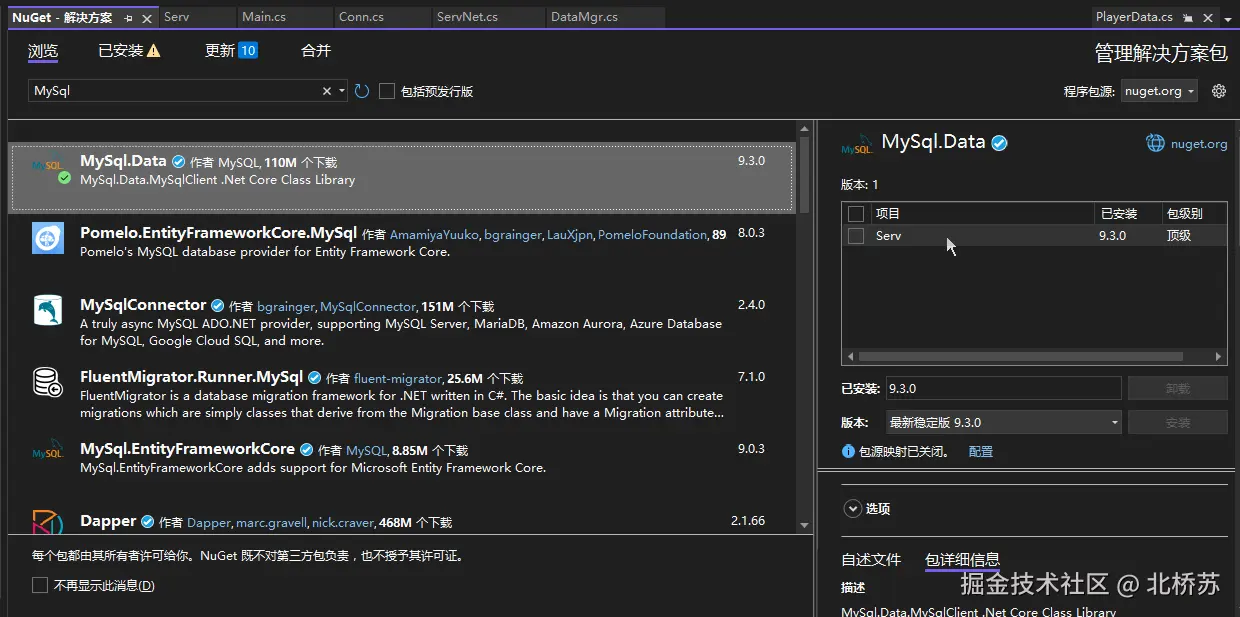This screenshot has width=1240, height=617.
Task: Open the 程序包源 nuget.org dropdown
Action: [1158, 91]
